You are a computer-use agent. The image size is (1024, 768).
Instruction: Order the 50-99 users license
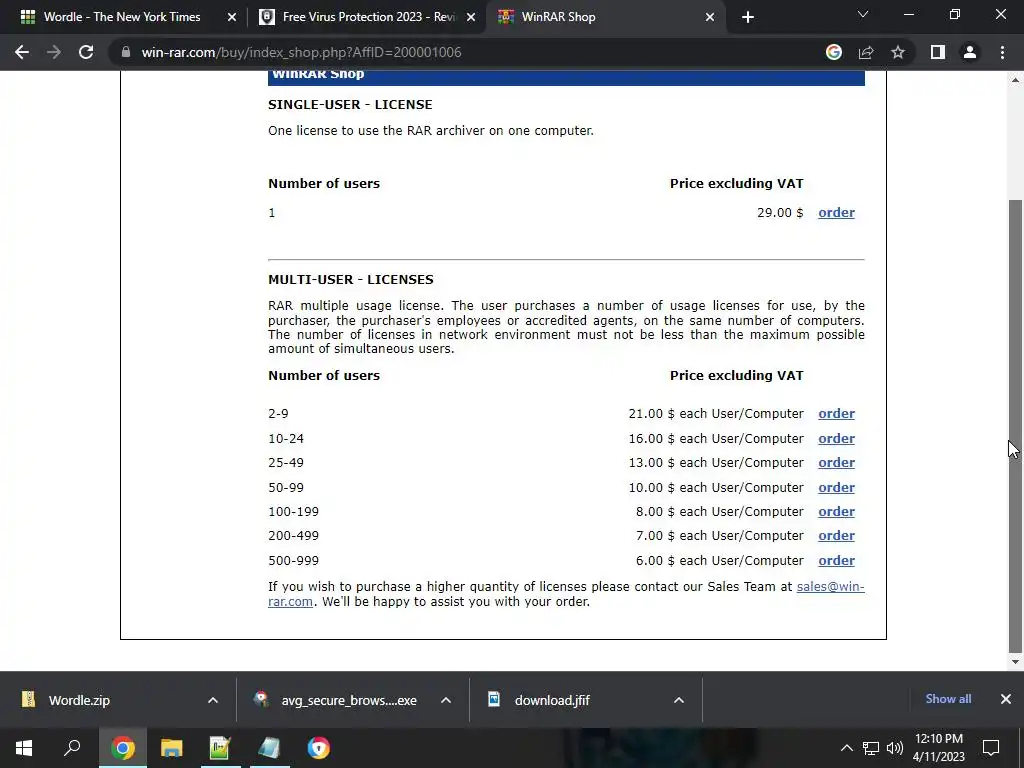click(836, 487)
